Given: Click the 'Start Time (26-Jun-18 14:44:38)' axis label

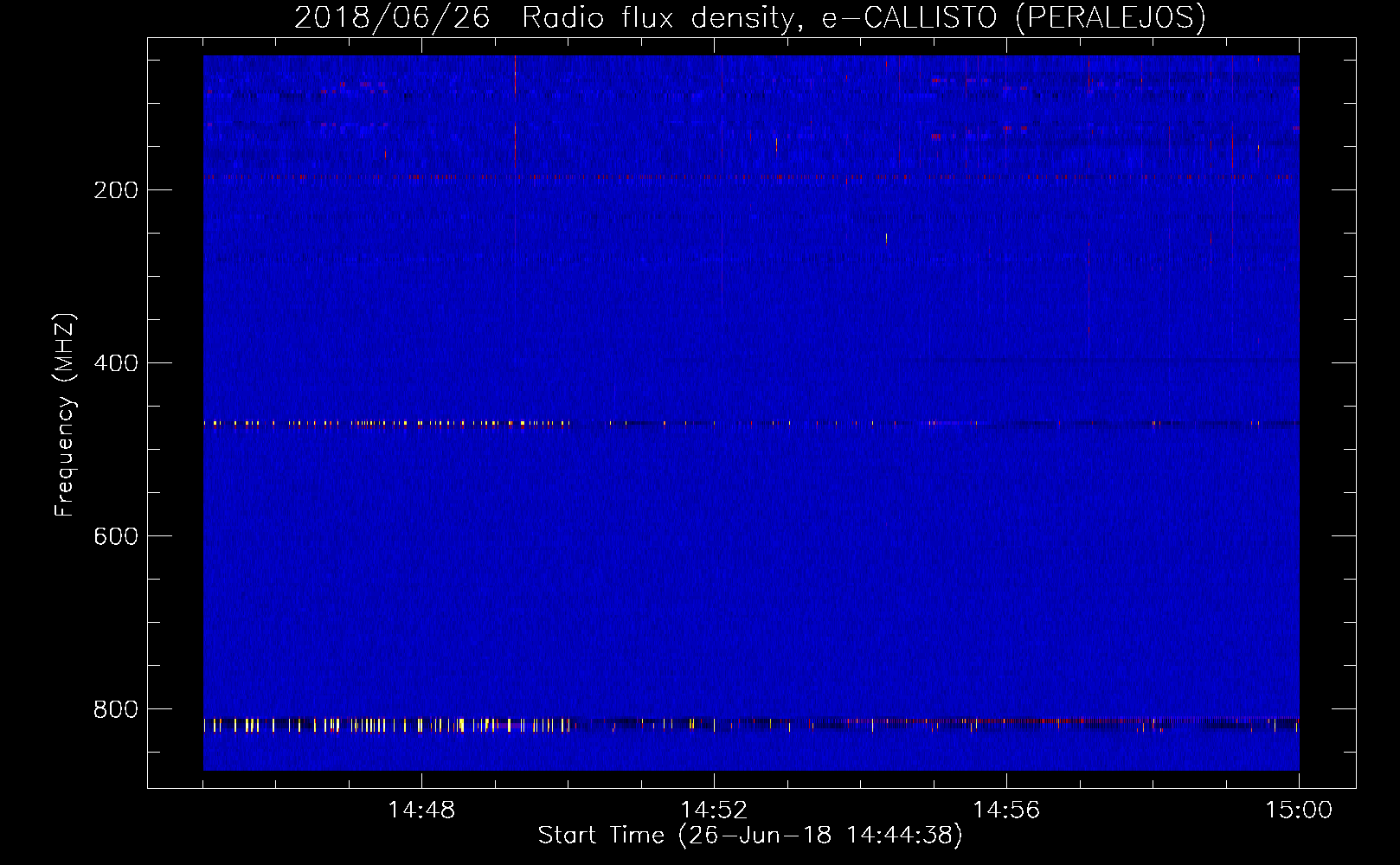Looking at the screenshot, I should point(749,836).
